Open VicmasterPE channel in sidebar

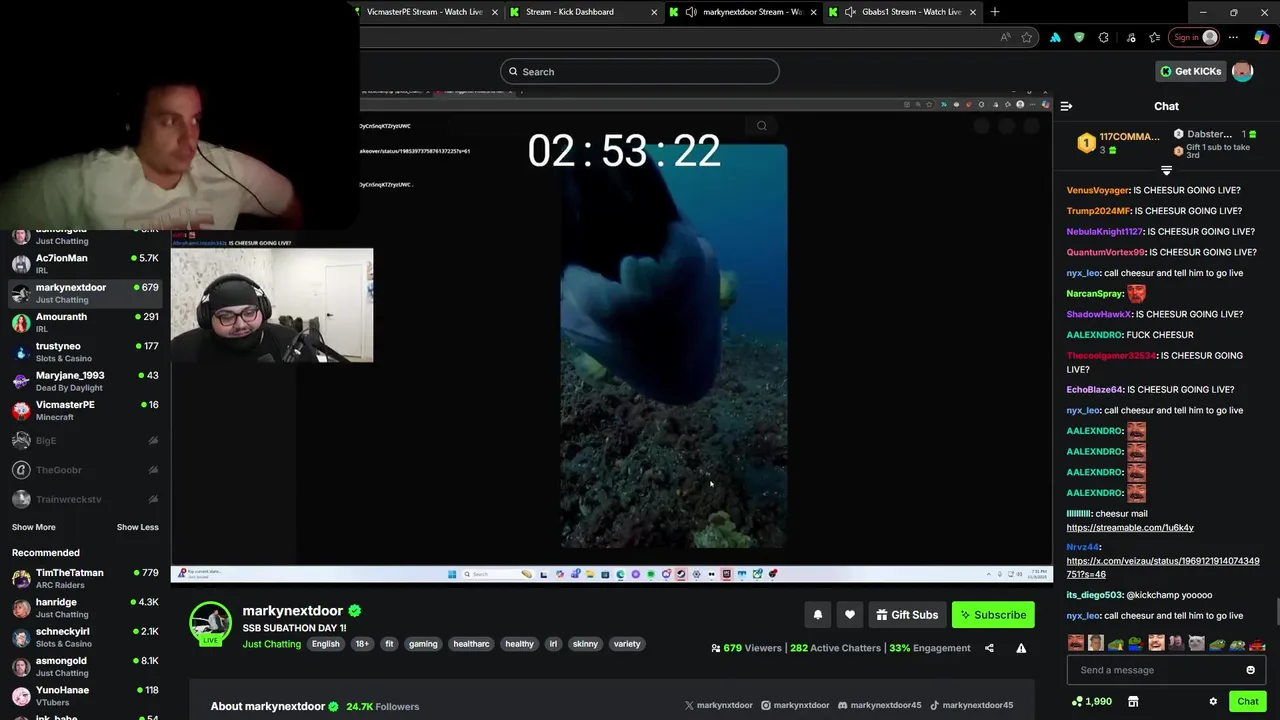click(85, 410)
